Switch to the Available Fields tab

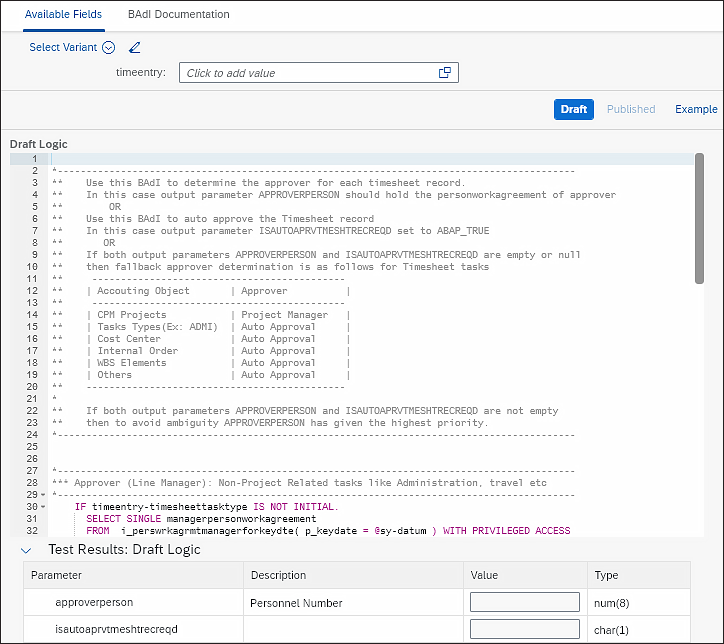coord(63,14)
